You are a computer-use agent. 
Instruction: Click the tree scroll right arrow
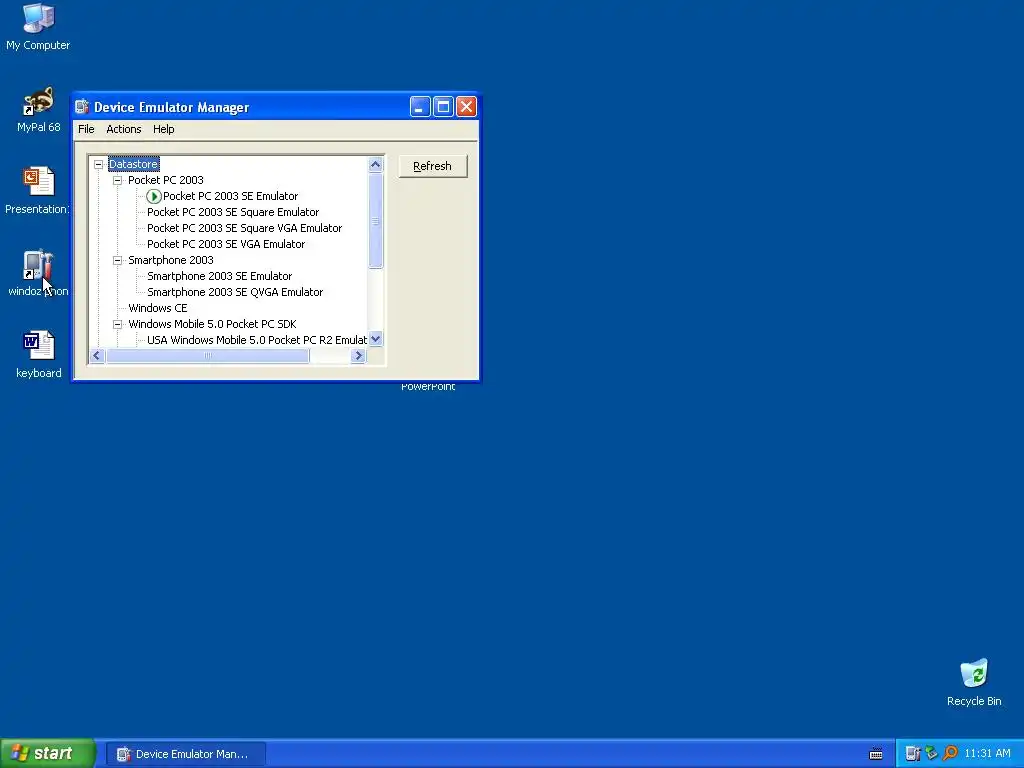coord(358,356)
